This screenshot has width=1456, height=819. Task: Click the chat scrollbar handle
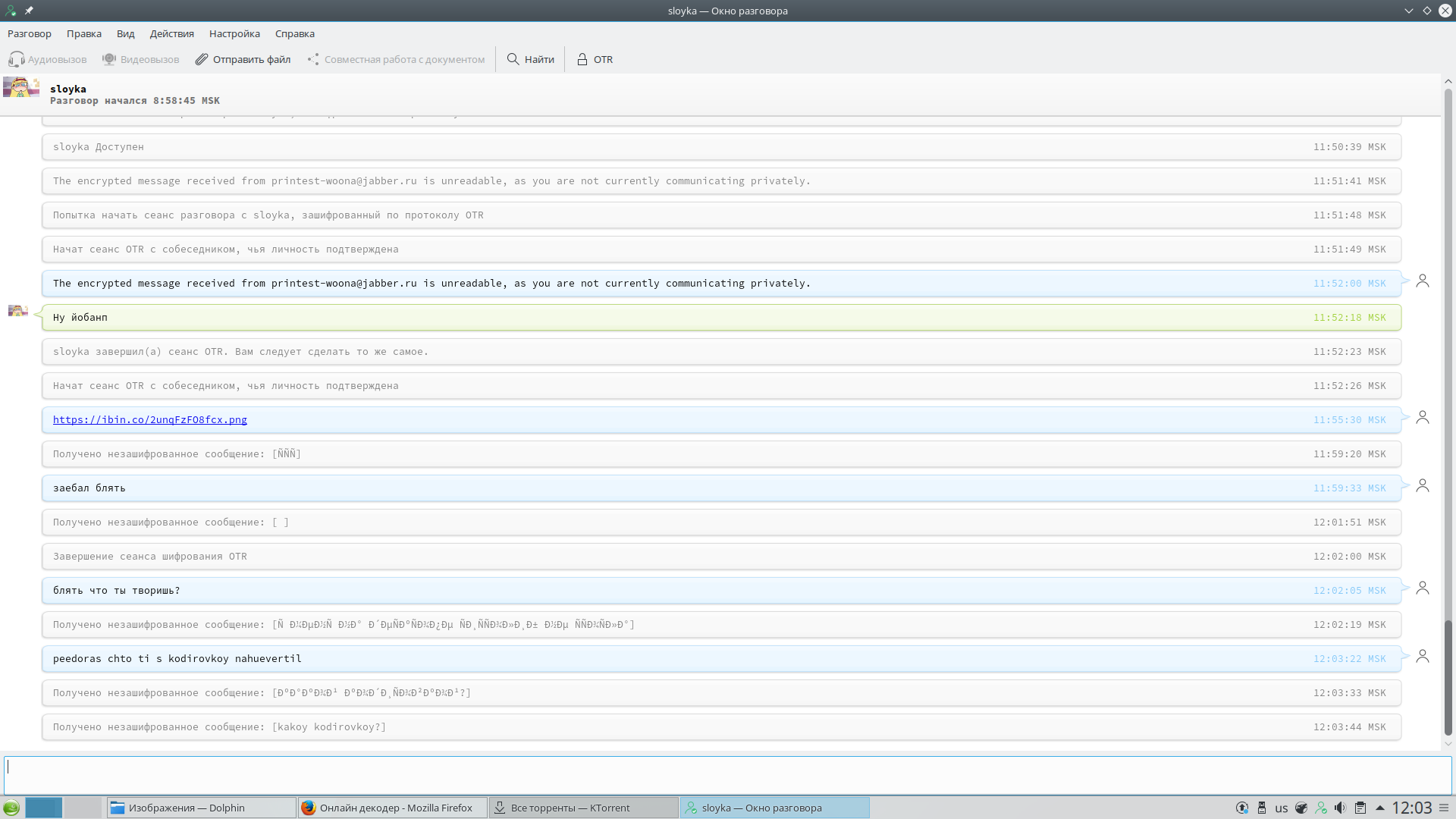point(1448,677)
